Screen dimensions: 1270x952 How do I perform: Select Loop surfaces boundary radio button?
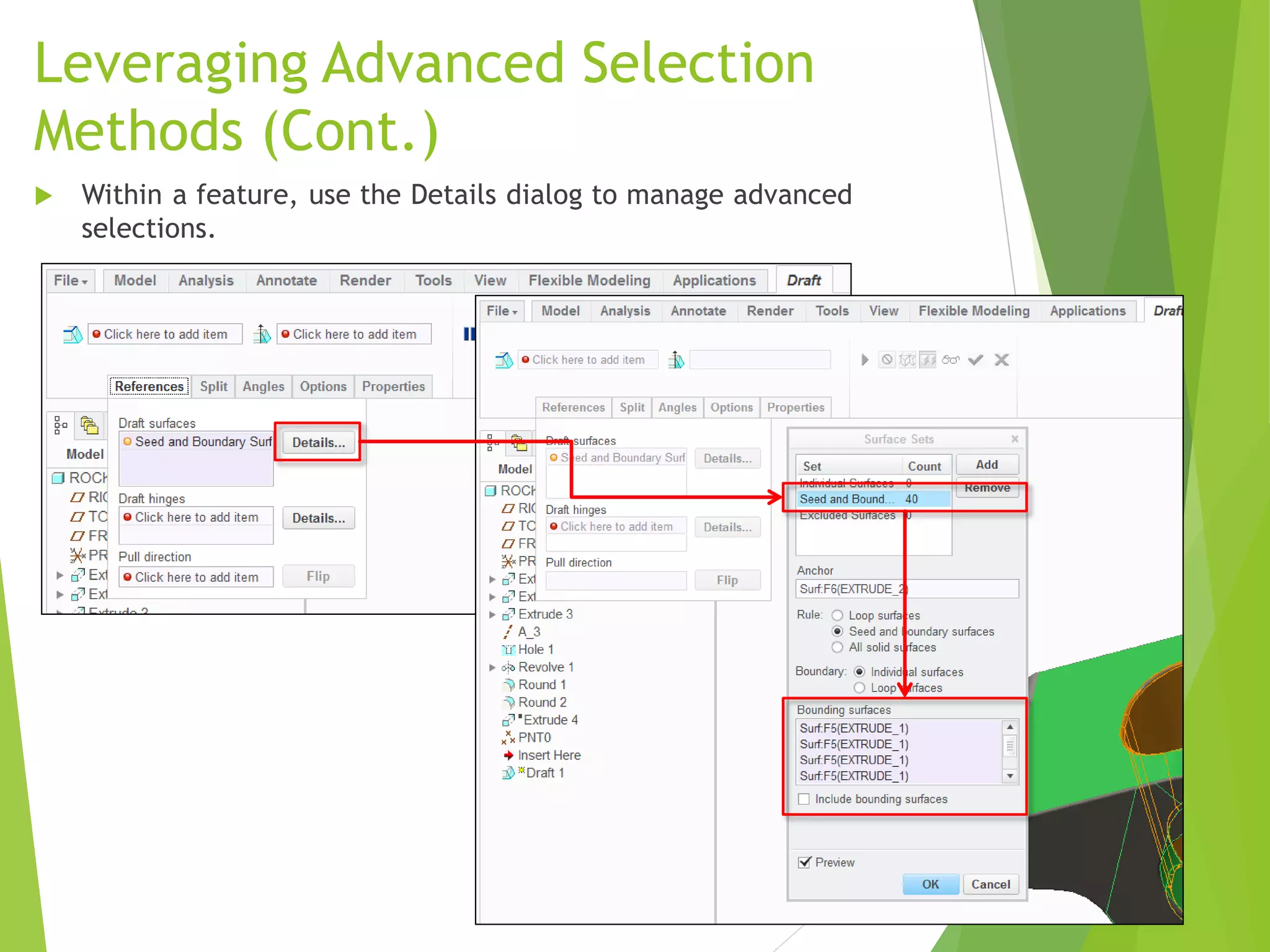pos(859,688)
